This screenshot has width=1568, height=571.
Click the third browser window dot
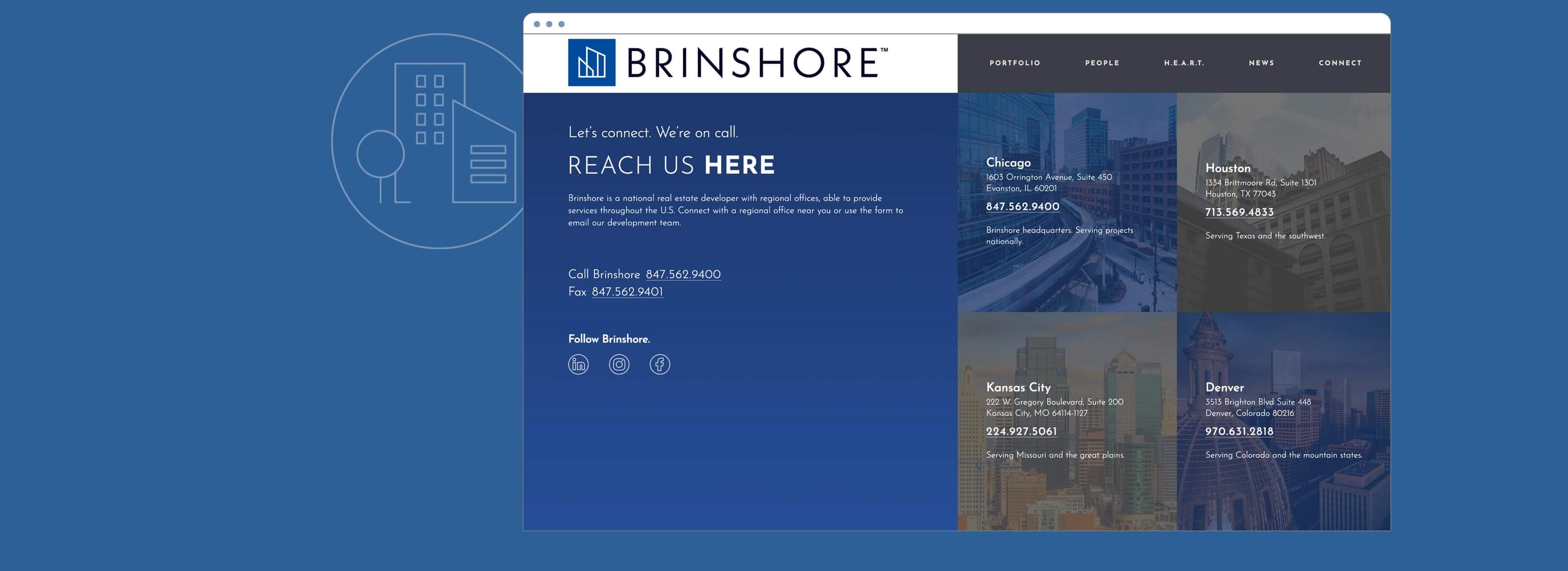pyautogui.click(x=561, y=25)
